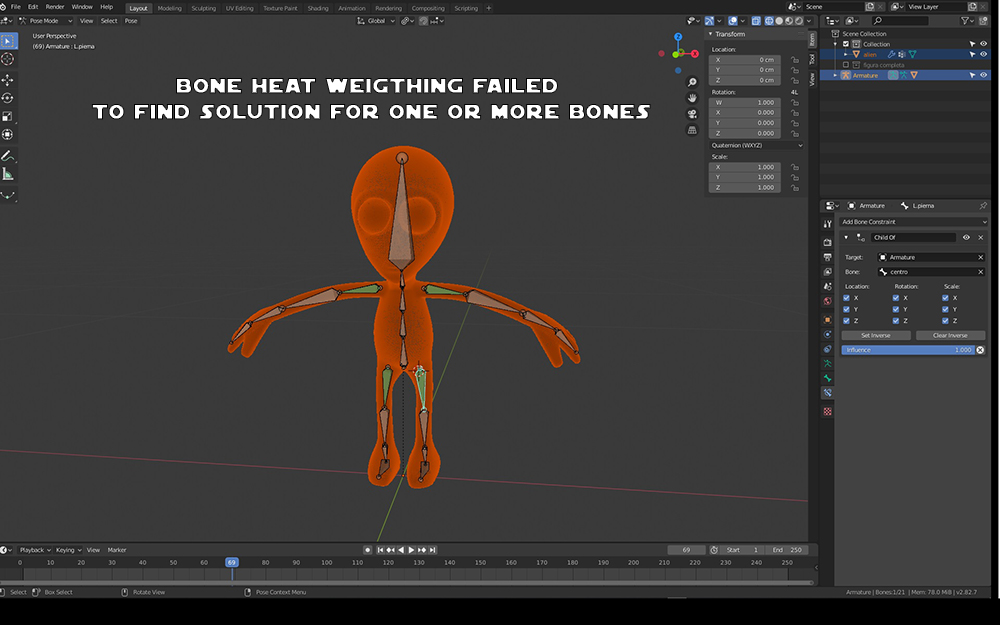The height and width of the screenshot is (625, 1000).
Task: Open the Bone Constraints tab icon
Action: pos(827,393)
